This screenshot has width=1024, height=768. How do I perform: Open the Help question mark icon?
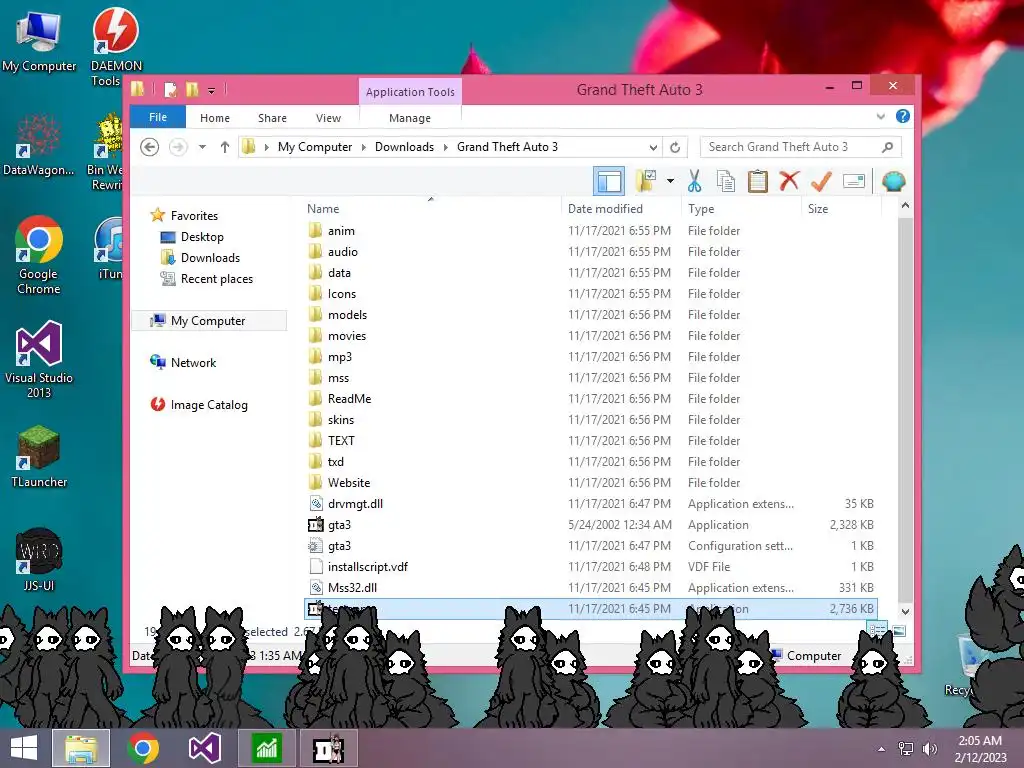point(903,116)
